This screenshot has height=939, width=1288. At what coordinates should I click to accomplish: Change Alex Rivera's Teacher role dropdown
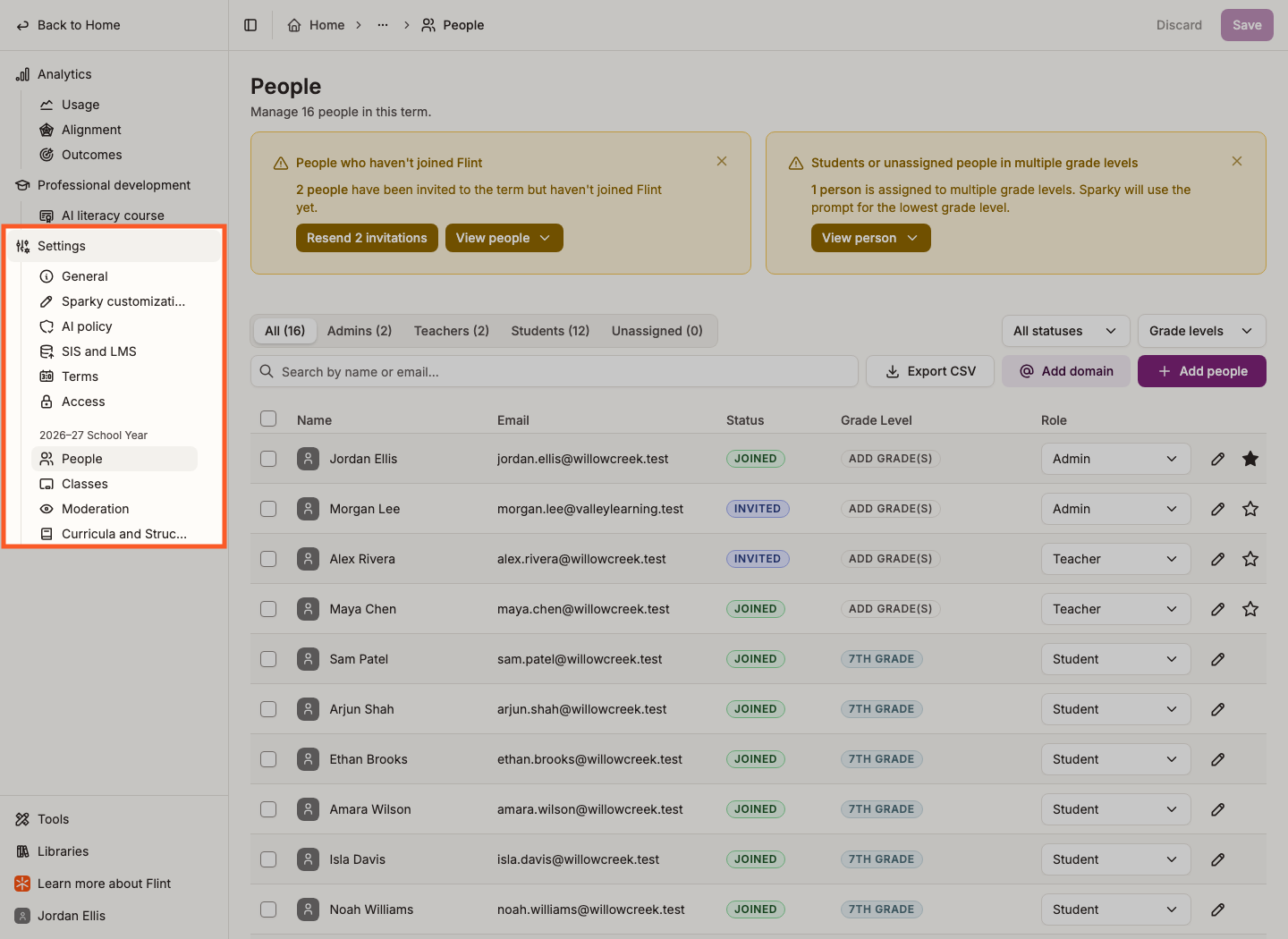point(1115,559)
